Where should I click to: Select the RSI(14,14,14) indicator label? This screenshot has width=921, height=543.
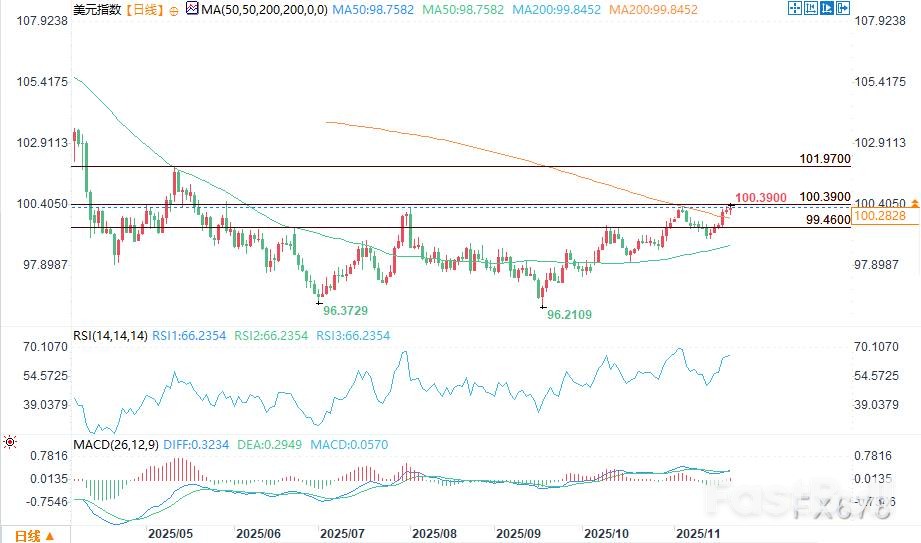tap(111, 337)
